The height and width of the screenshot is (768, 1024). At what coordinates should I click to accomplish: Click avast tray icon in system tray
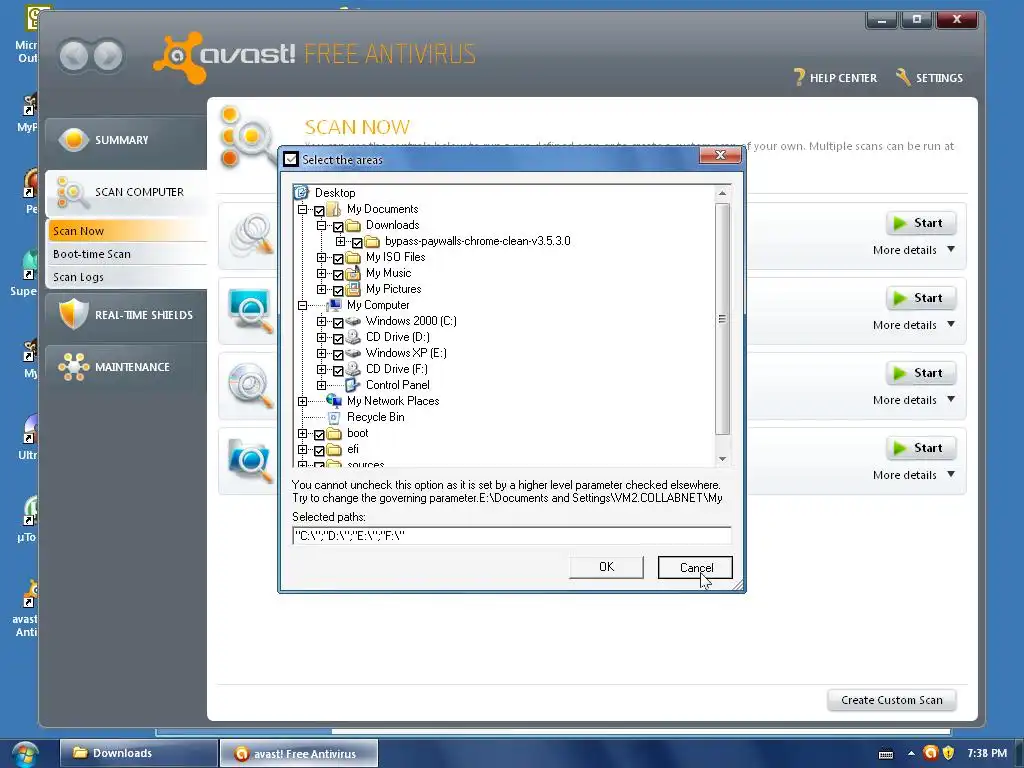tap(930, 753)
